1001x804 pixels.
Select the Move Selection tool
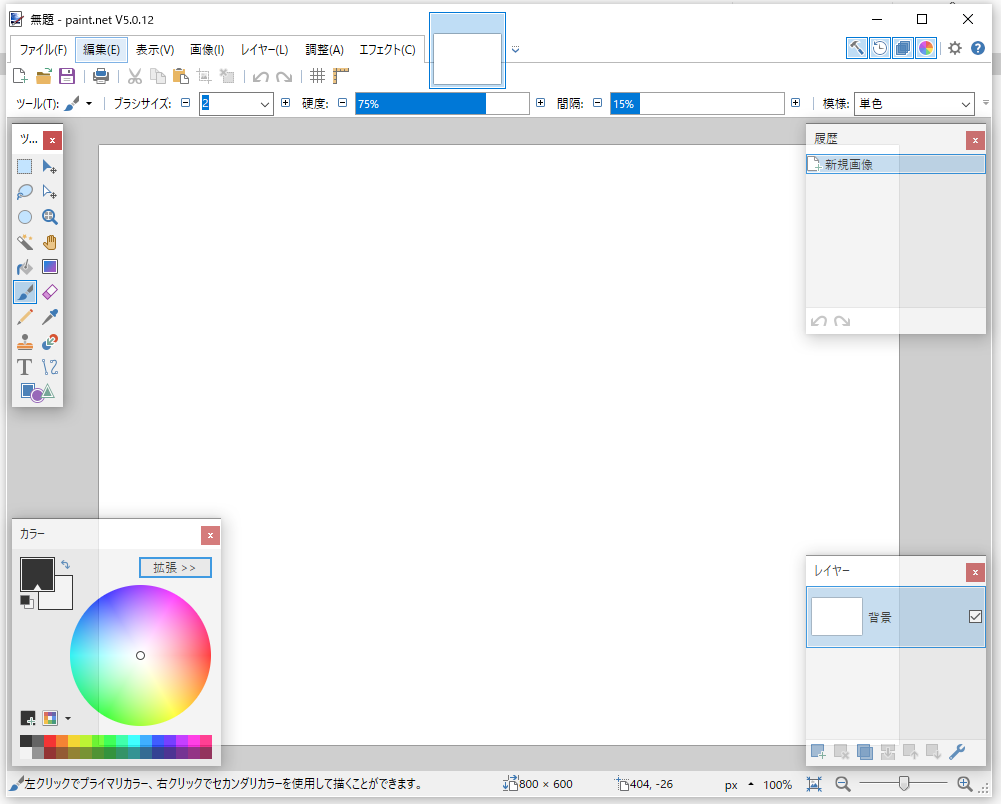click(49, 192)
